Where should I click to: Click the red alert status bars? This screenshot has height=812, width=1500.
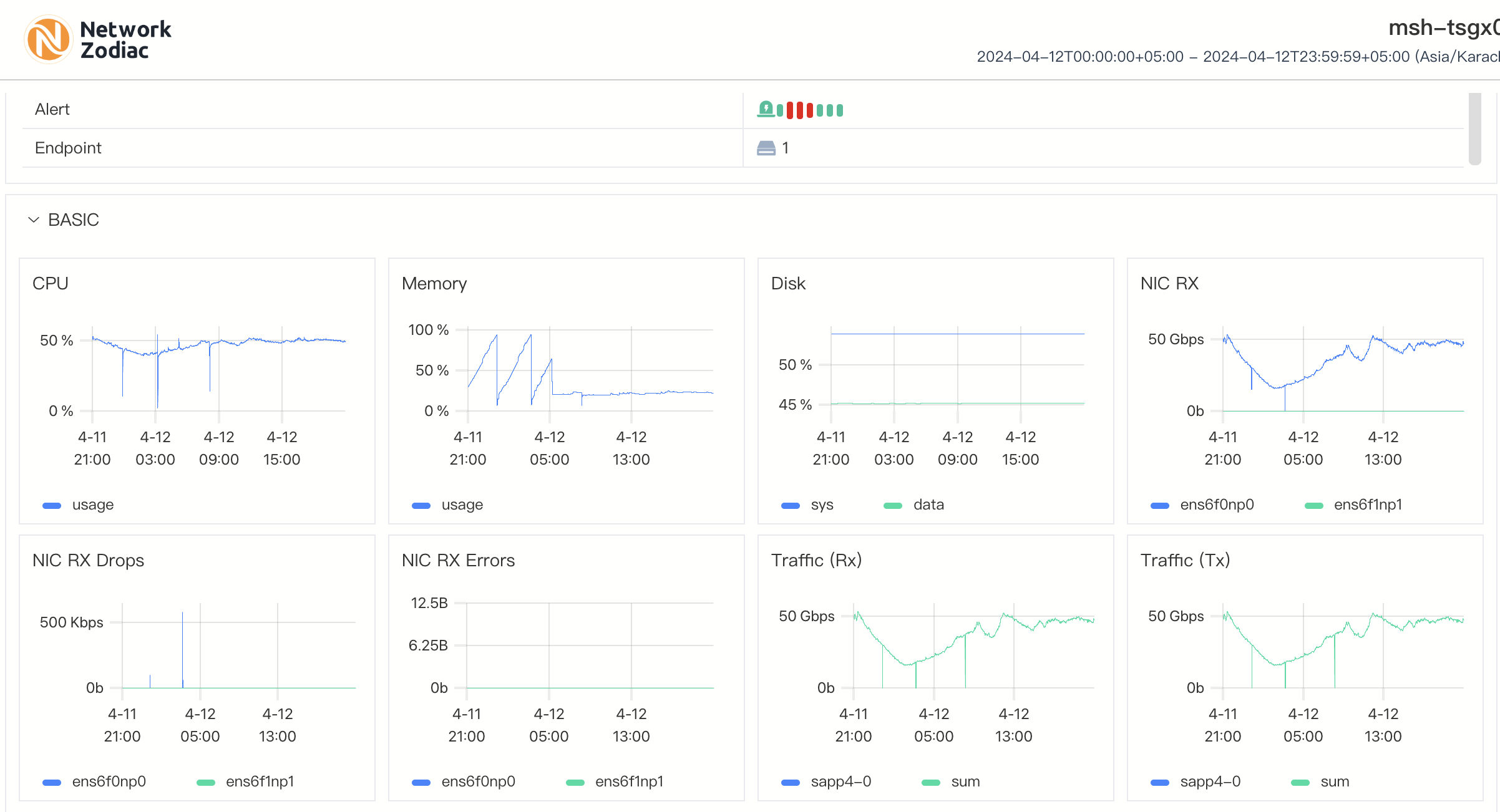click(800, 110)
